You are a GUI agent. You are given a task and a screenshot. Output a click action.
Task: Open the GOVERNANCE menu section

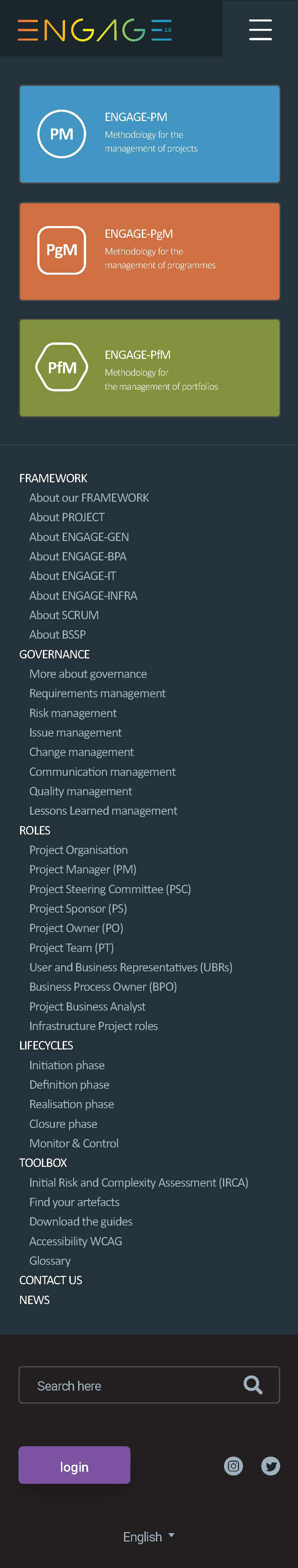[55, 654]
